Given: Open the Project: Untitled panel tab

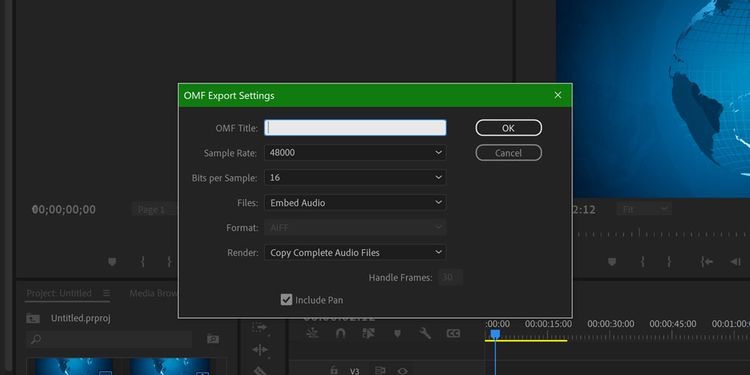Looking at the screenshot, I should 59,293.
